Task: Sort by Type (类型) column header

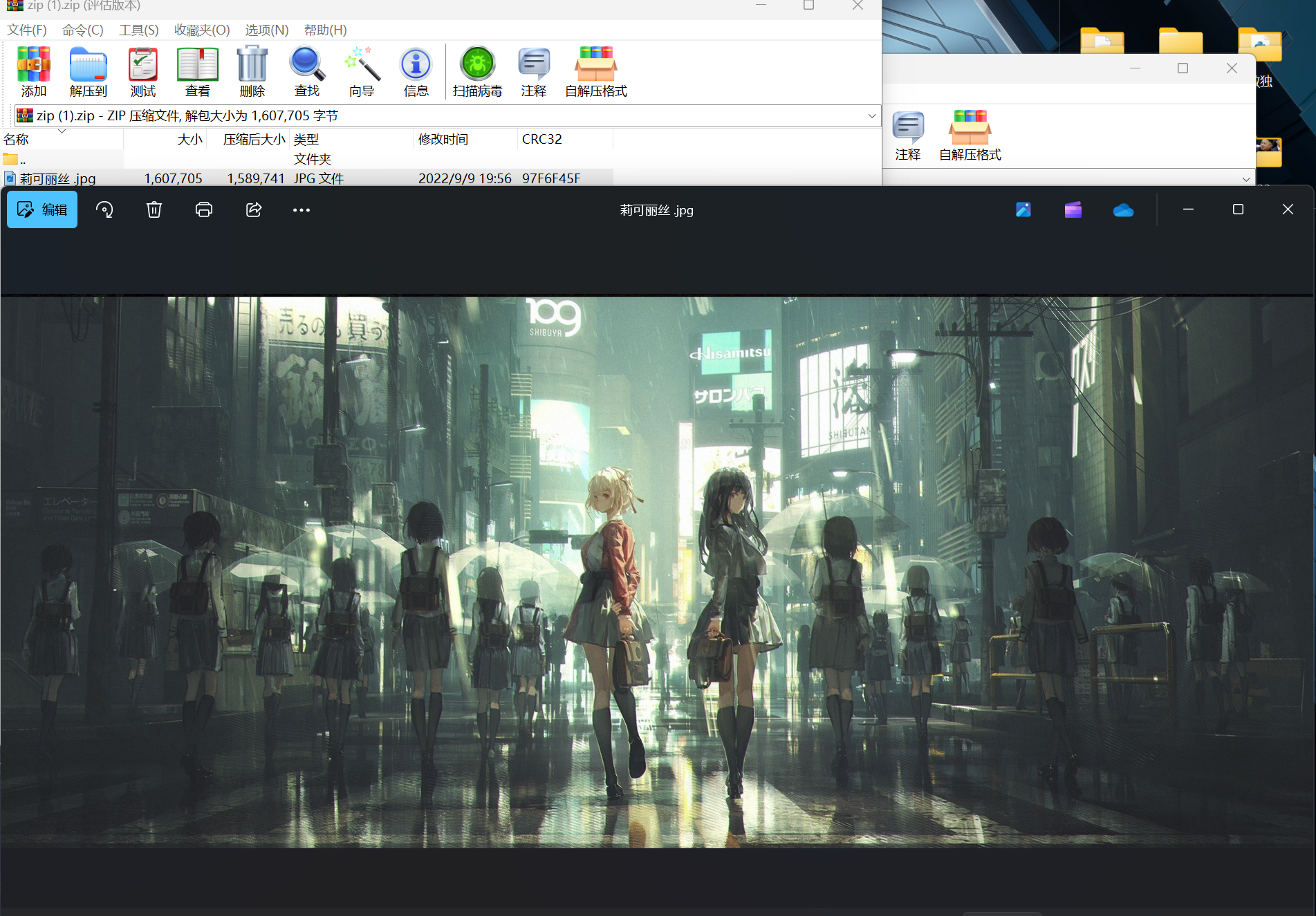Action: [351, 139]
